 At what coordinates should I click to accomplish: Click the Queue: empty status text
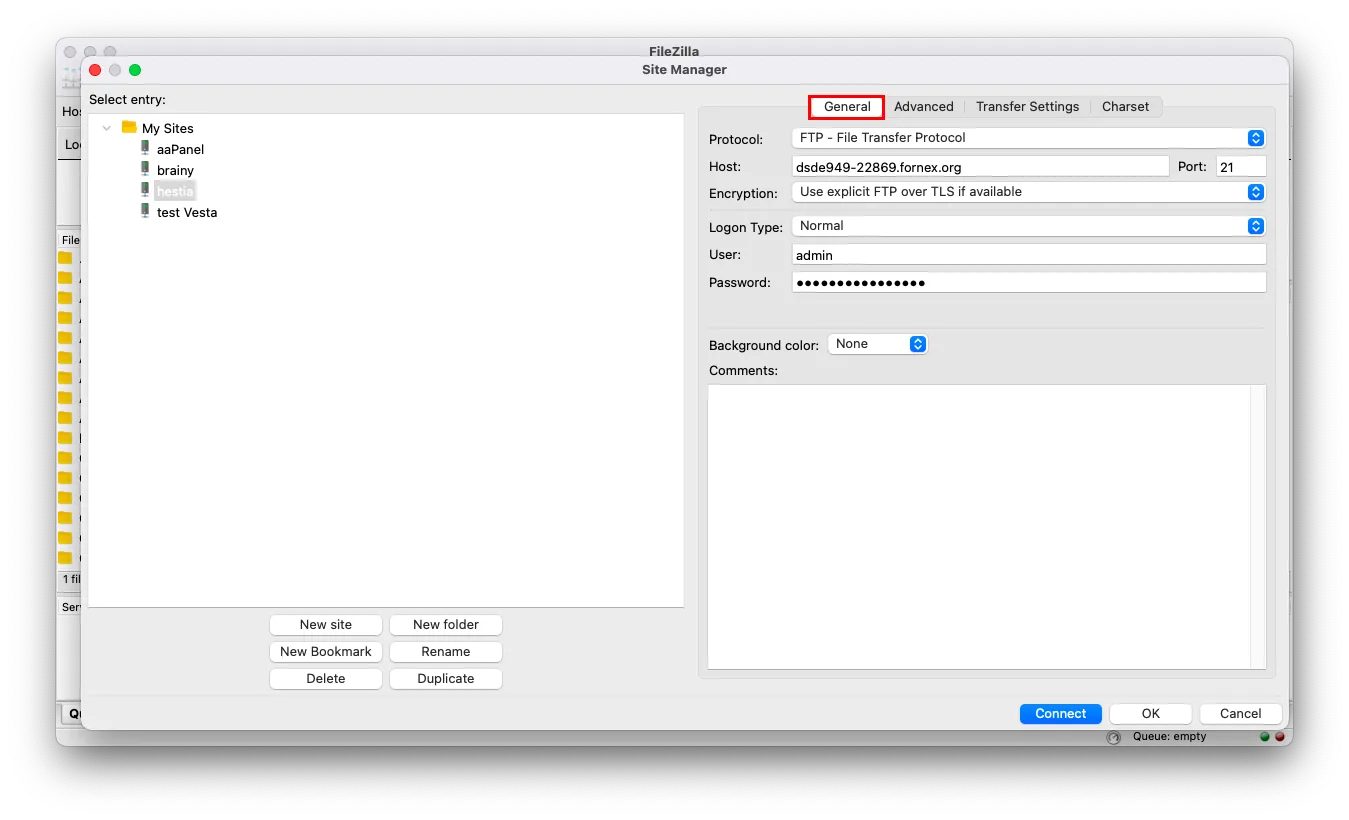tap(1169, 736)
